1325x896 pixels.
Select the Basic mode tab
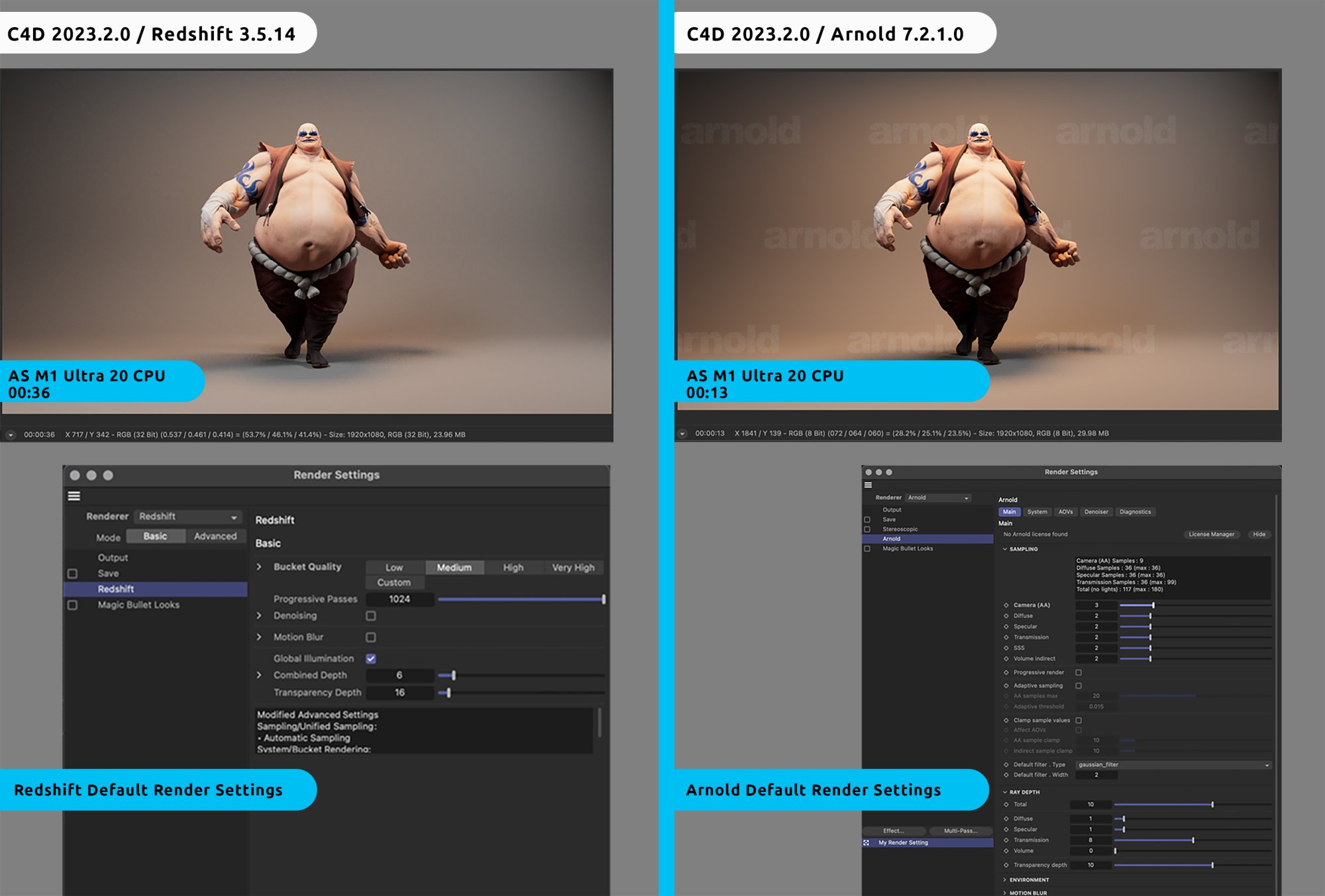click(x=156, y=536)
